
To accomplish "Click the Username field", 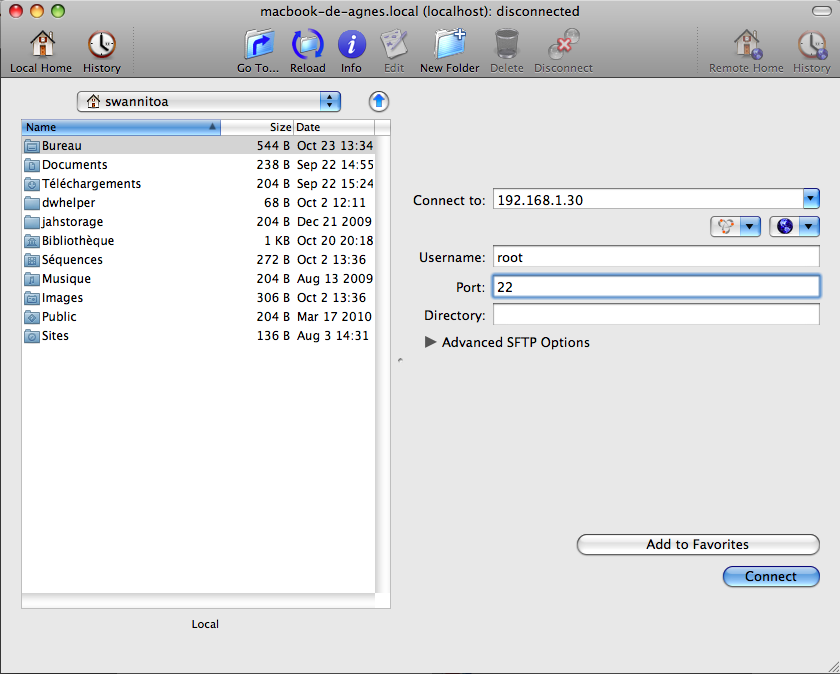I will coord(656,257).
